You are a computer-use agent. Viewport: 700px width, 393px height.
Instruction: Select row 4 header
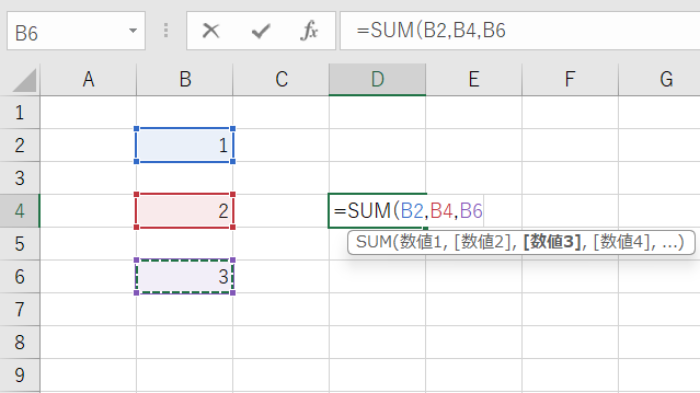point(20,211)
